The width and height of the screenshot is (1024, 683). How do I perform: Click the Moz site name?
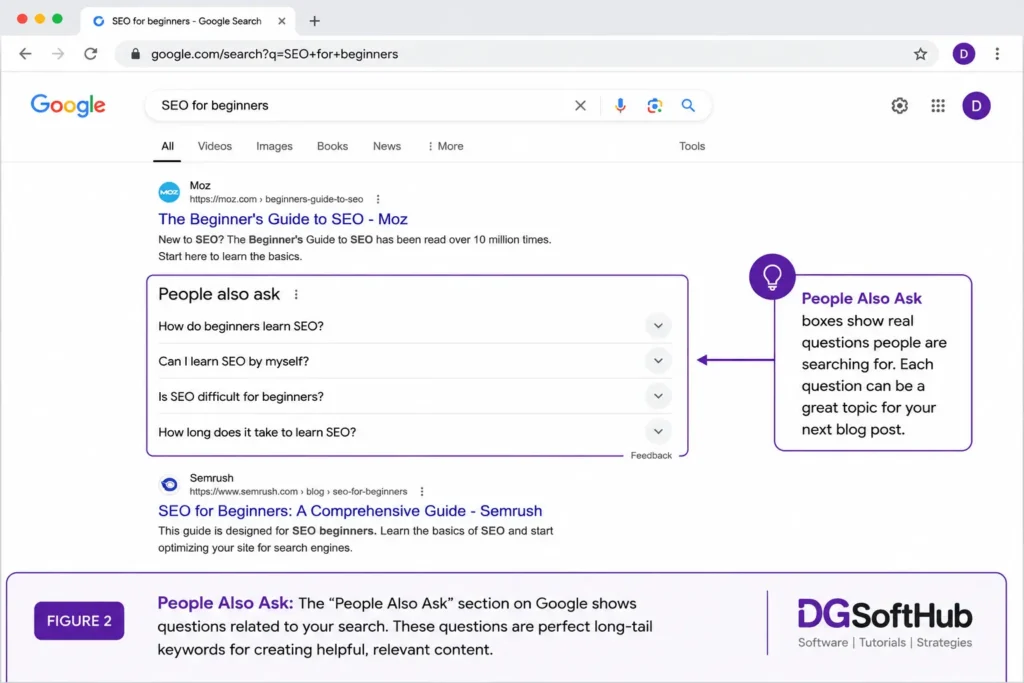click(x=200, y=185)
